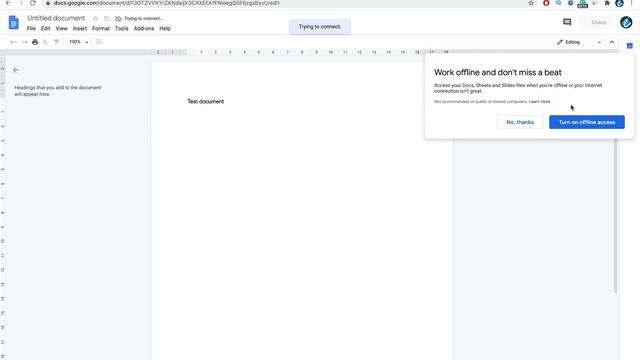This screenshot has width=640, height=360.
Task: Open the comment history icon
Action: 567,22
